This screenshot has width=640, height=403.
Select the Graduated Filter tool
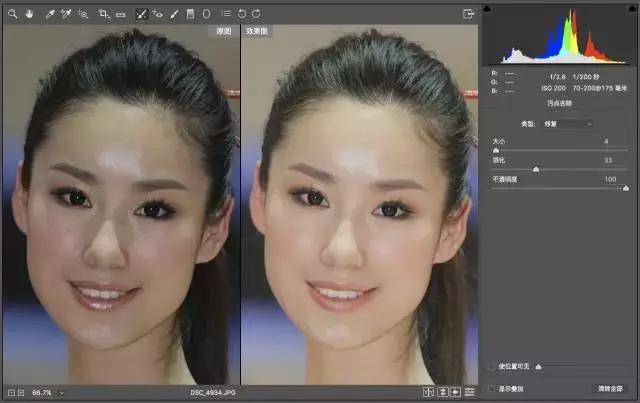click(190, 14)
